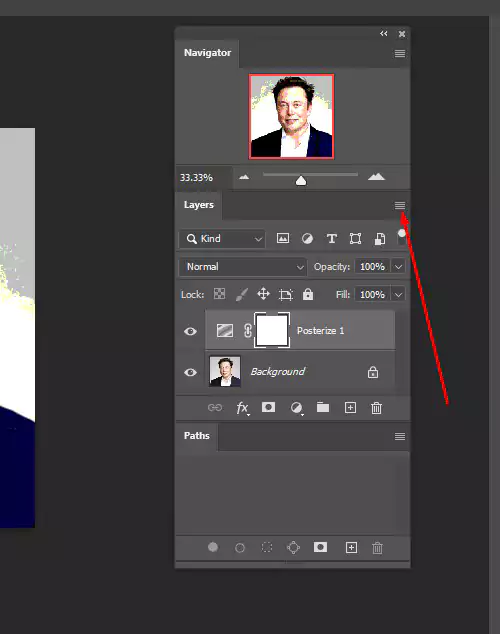Load path as a selection
This screenshot has height=634, width=500.
pos(267,547)
